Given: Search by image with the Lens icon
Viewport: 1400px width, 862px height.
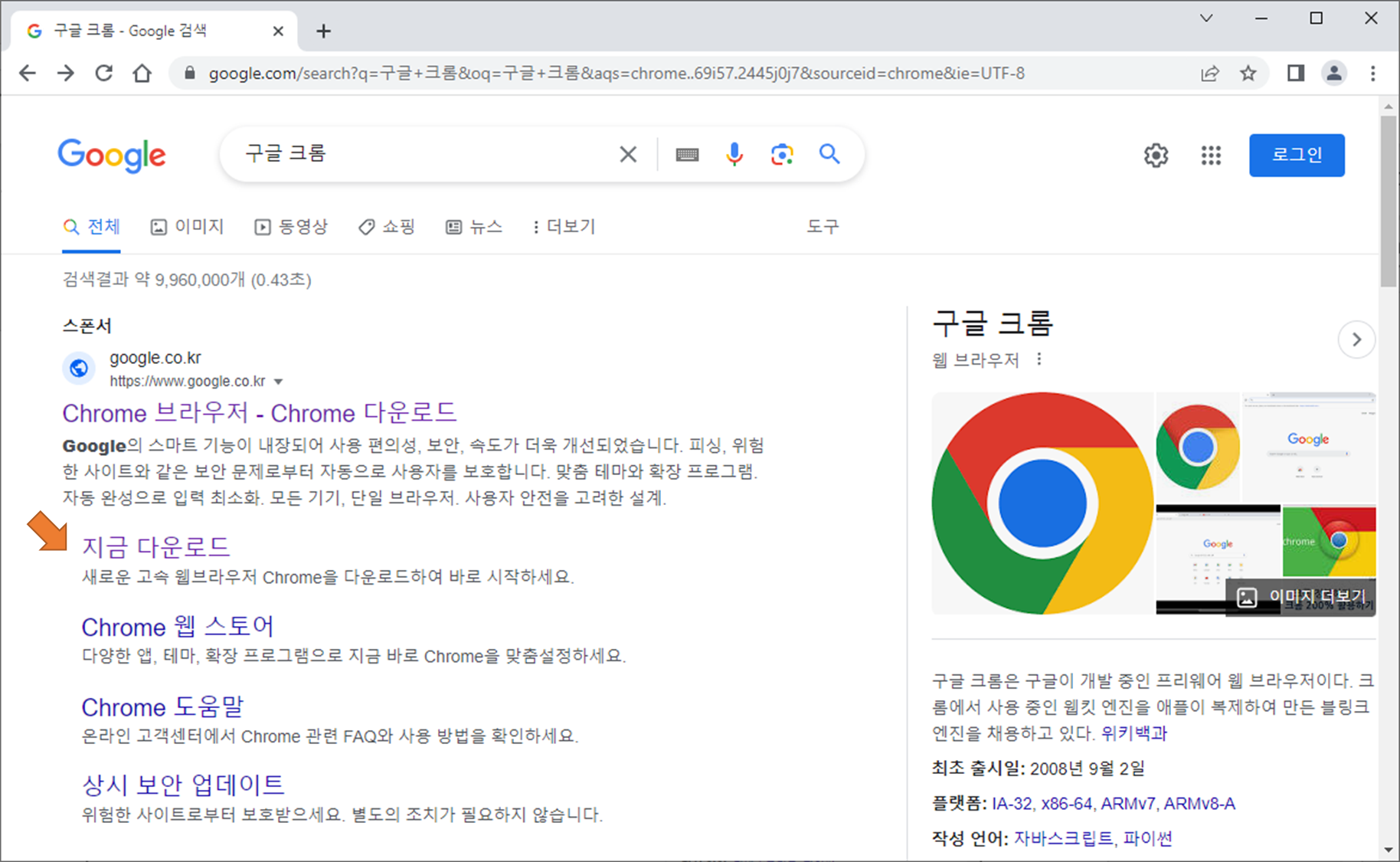Looking at the screenshot, I should pyautogui.click(x=782, y=155).
